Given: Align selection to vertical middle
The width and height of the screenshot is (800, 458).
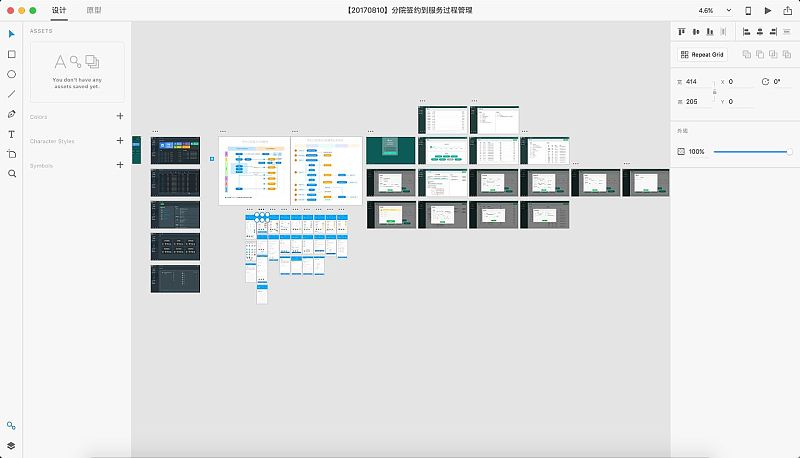Looking at the screenshot, I should pyautogui.click(x=696, y=32).
